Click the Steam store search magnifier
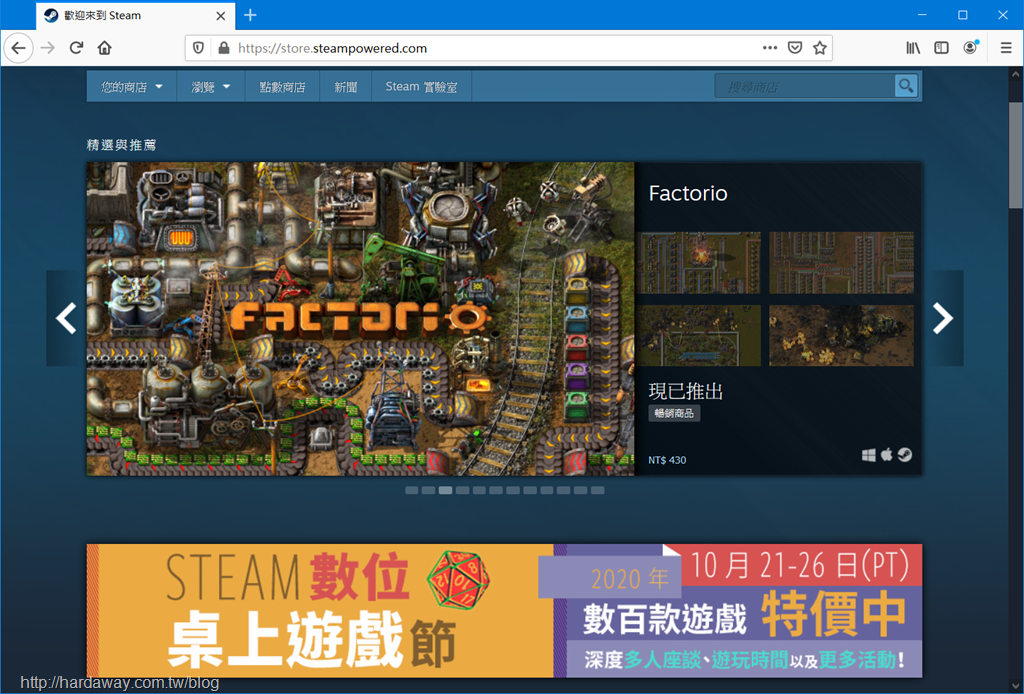Viewport: 1024px width, 694px height. click(906, 86)
